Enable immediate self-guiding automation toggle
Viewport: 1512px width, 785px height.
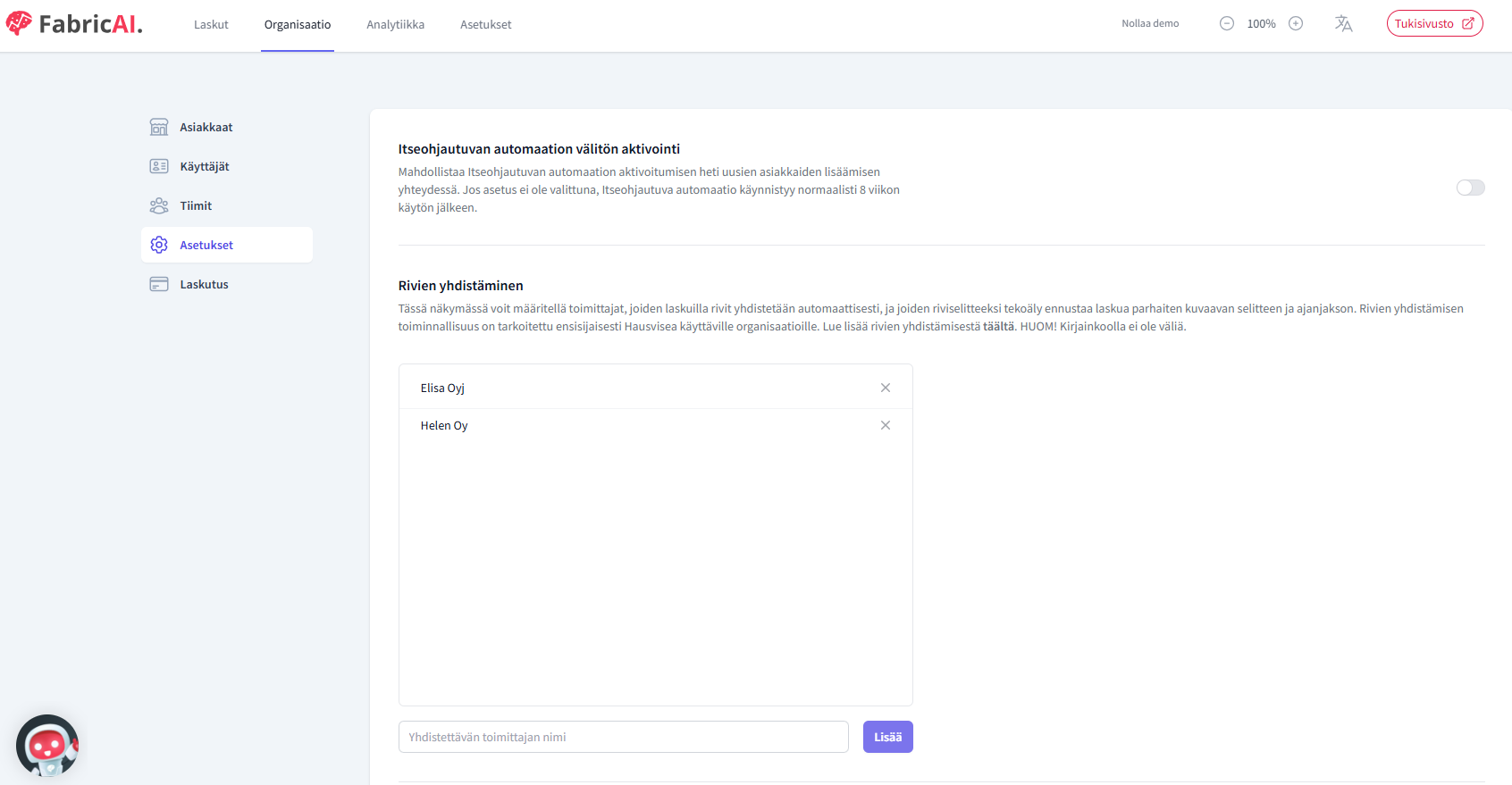click(x=1470, y=188)
